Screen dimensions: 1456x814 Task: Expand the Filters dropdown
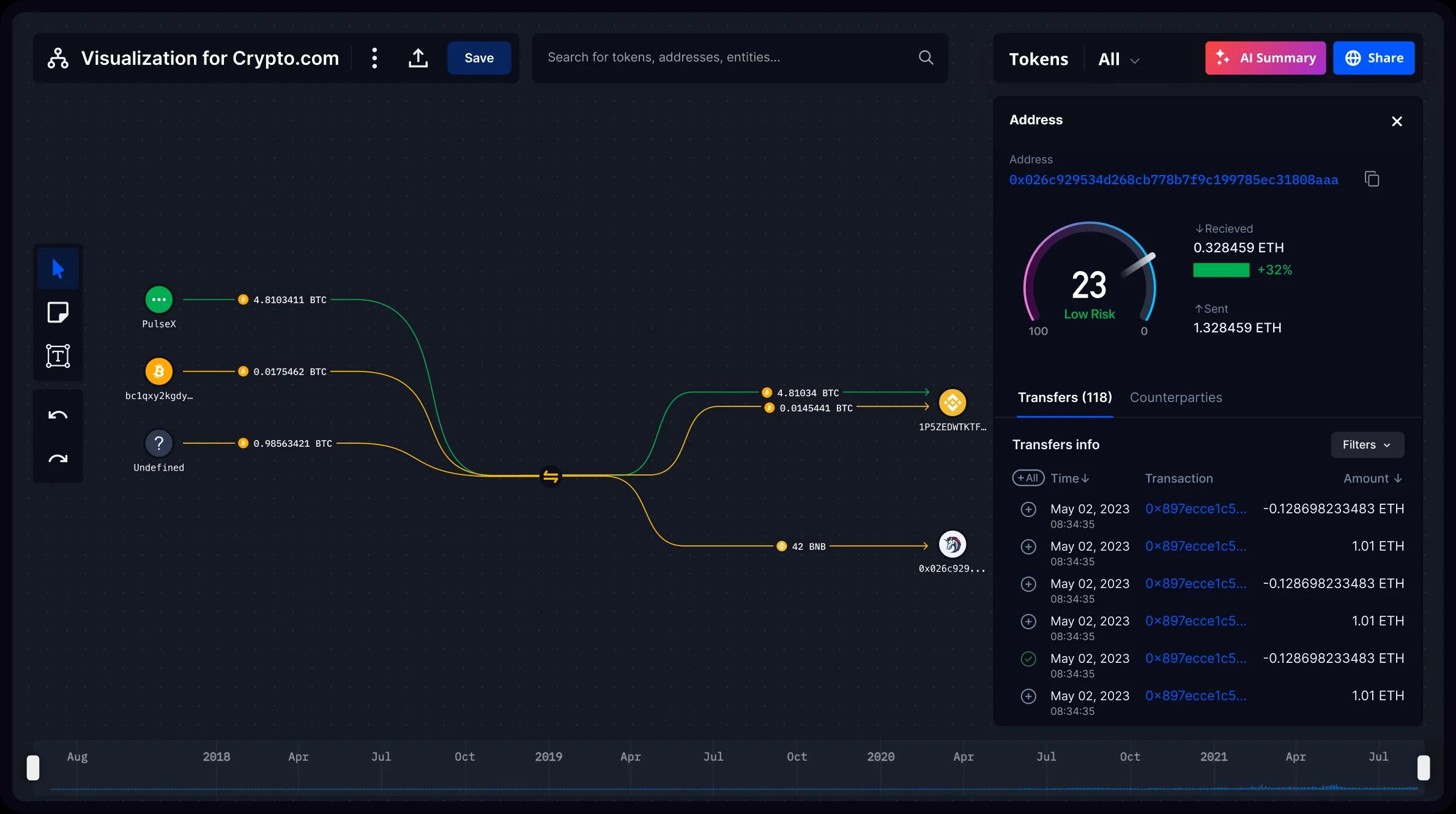pyautogui.click(x=1367, y=445)
